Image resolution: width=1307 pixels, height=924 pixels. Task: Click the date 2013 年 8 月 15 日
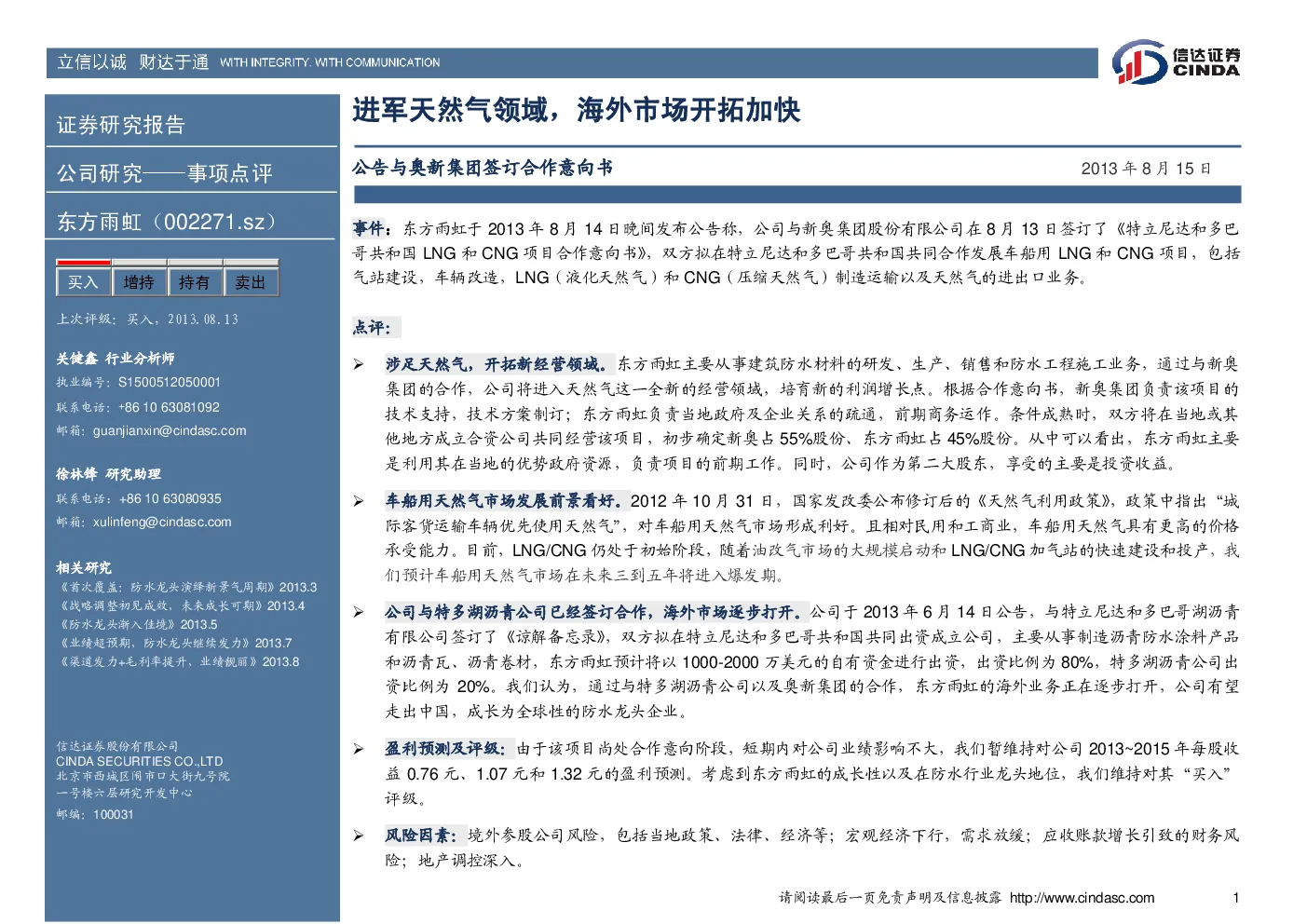point(1146,169)
